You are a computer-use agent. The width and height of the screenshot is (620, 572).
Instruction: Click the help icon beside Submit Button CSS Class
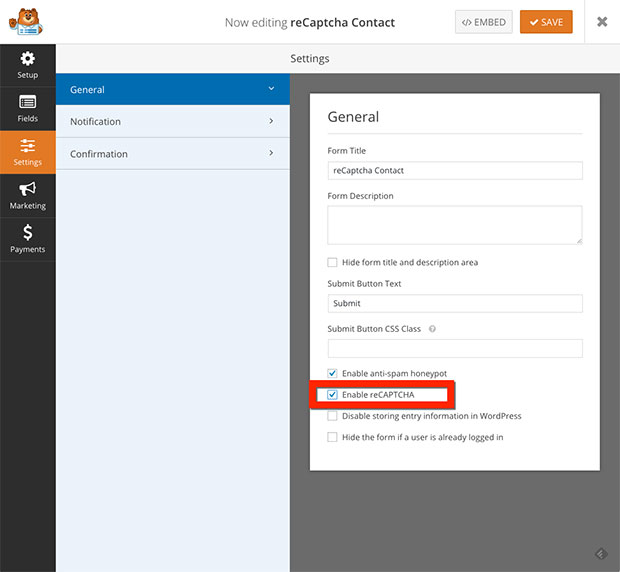(x=432, y=329)
